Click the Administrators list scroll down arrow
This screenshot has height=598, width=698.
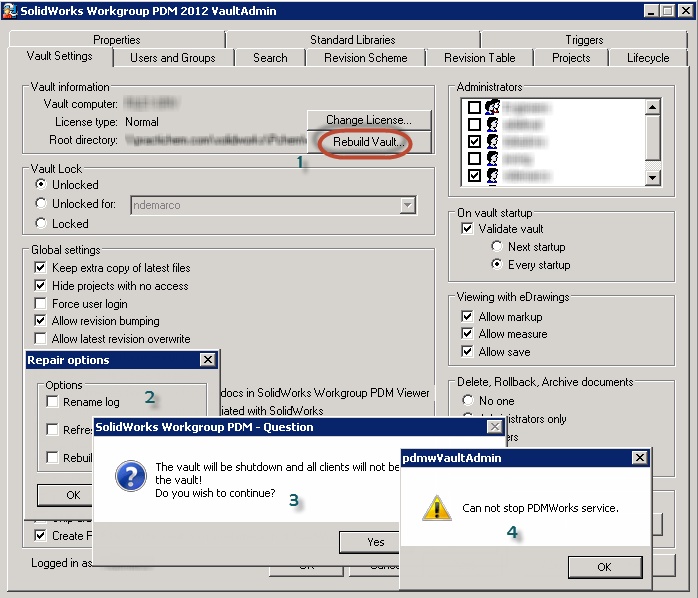652,178
